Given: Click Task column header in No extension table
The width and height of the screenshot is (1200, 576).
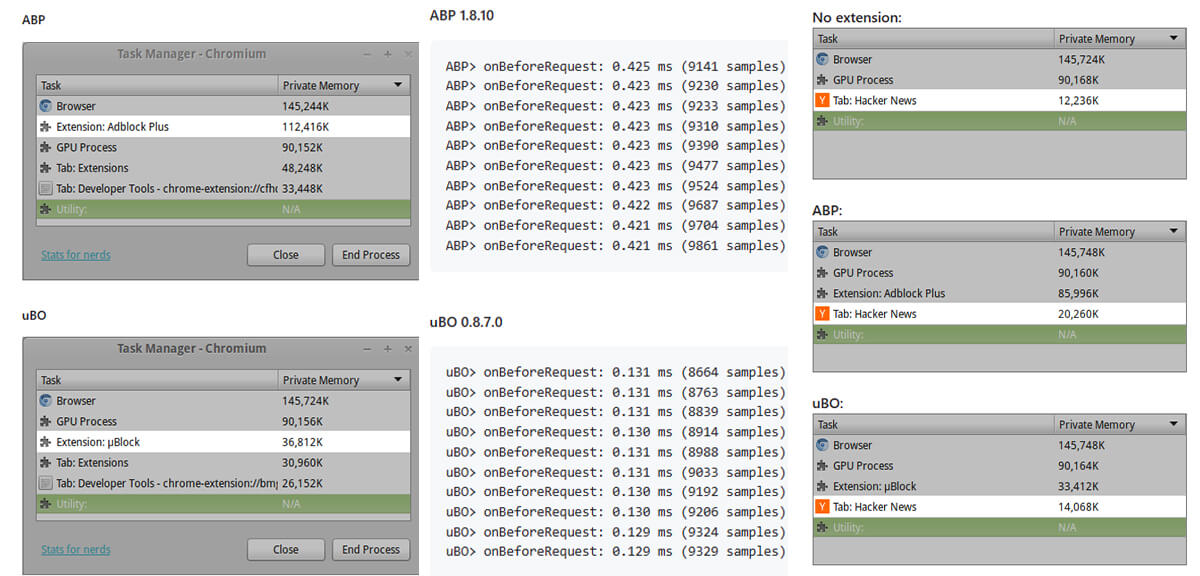Looking at the screenshot, I should (x=933, y=39).
